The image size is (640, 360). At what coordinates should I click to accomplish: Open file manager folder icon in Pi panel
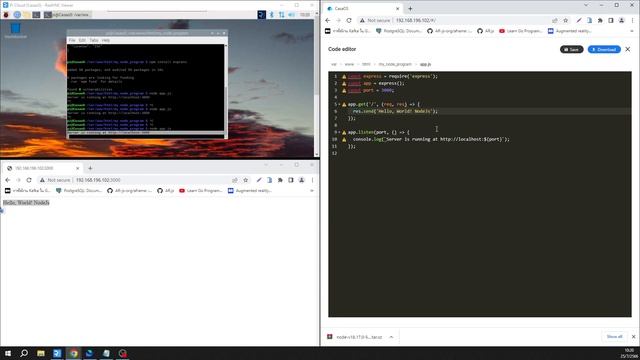pos(27,15)
